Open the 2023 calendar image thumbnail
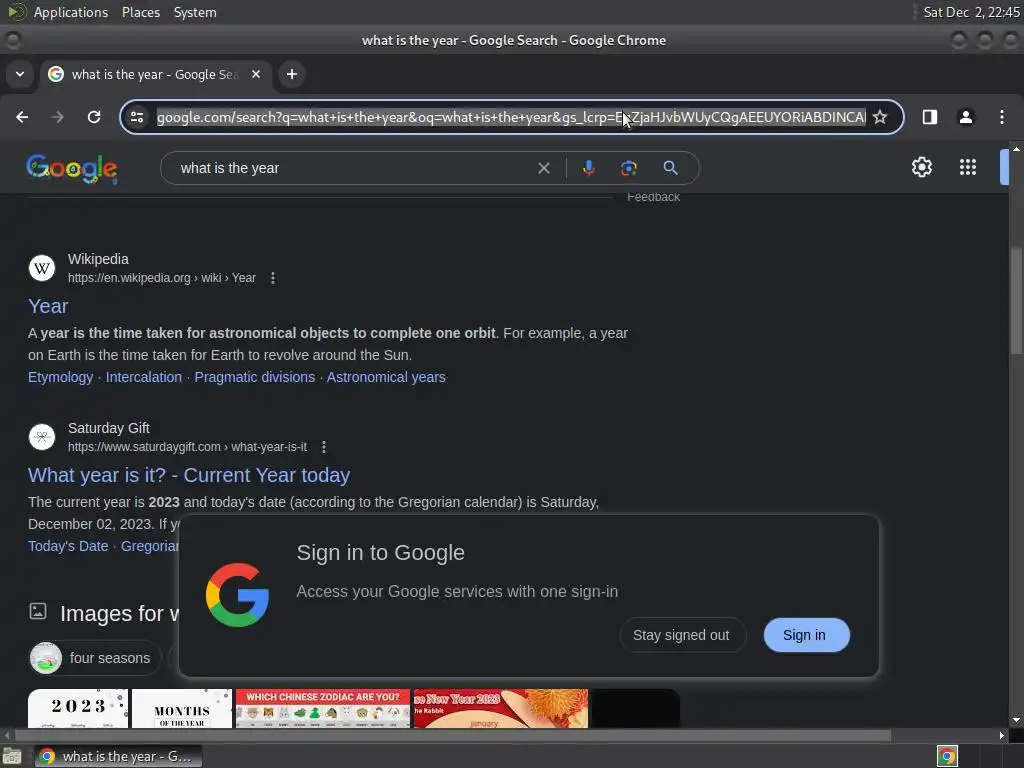This screenshot has height=768, width=1024. (x=78, y=709)
